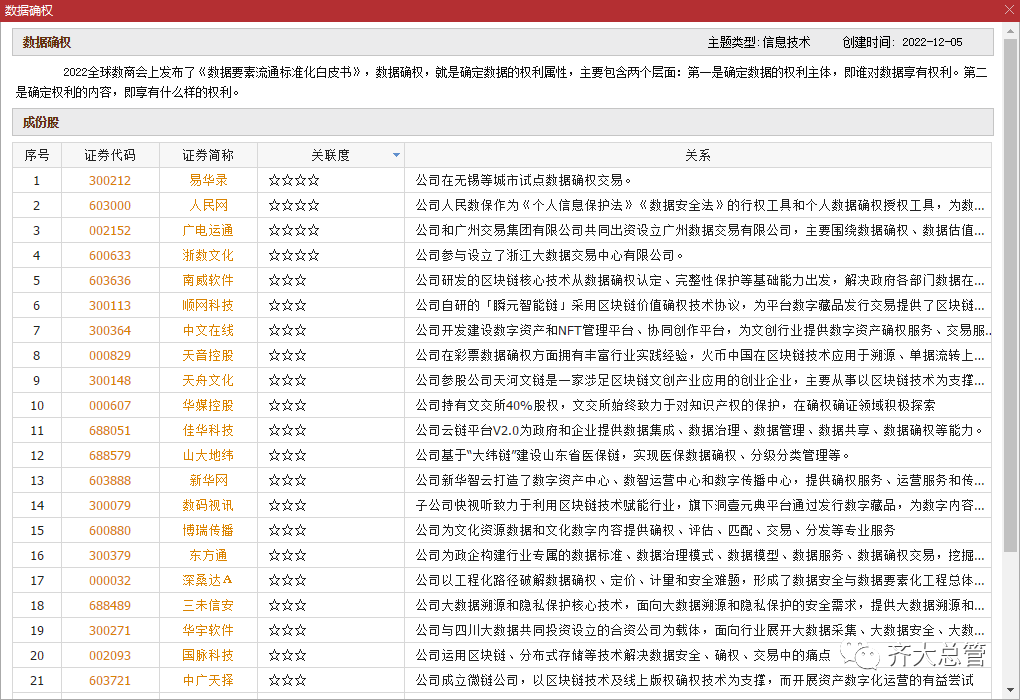Open stock code 603888

click(110, 480)
